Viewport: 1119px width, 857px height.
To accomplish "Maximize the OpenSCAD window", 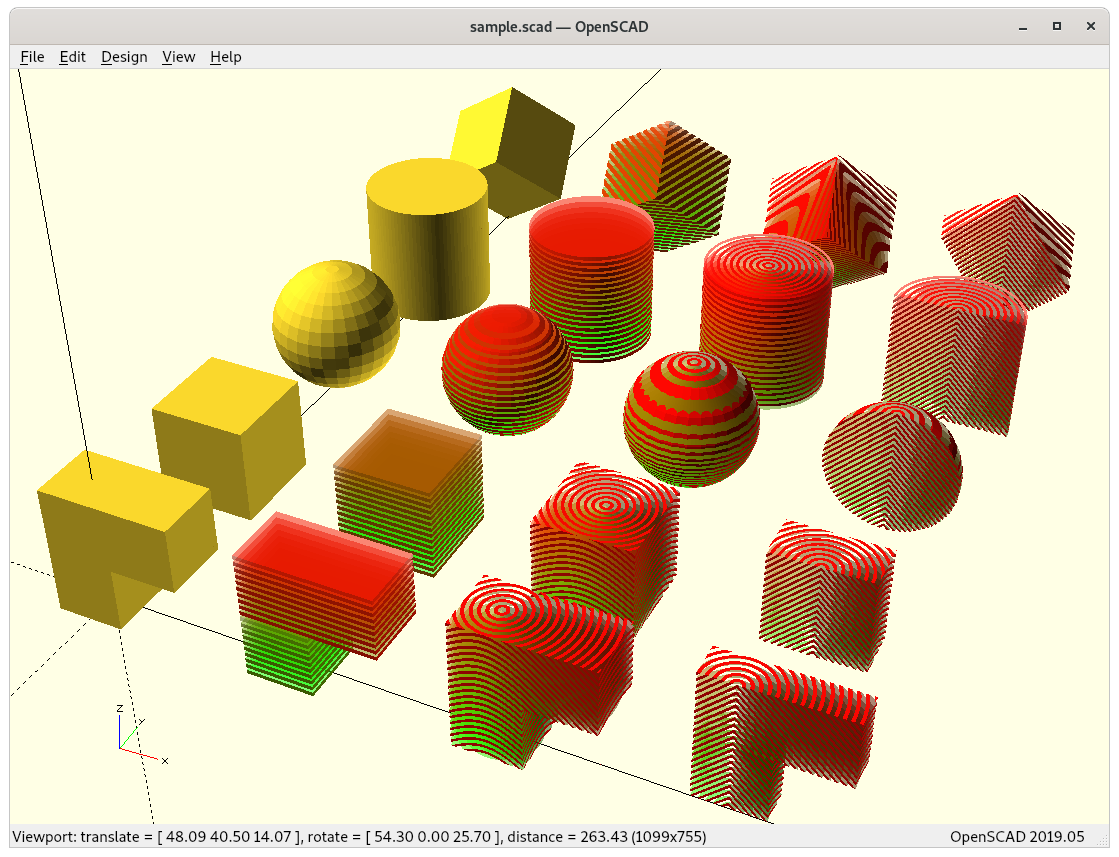I will [x=1056, y=27].
